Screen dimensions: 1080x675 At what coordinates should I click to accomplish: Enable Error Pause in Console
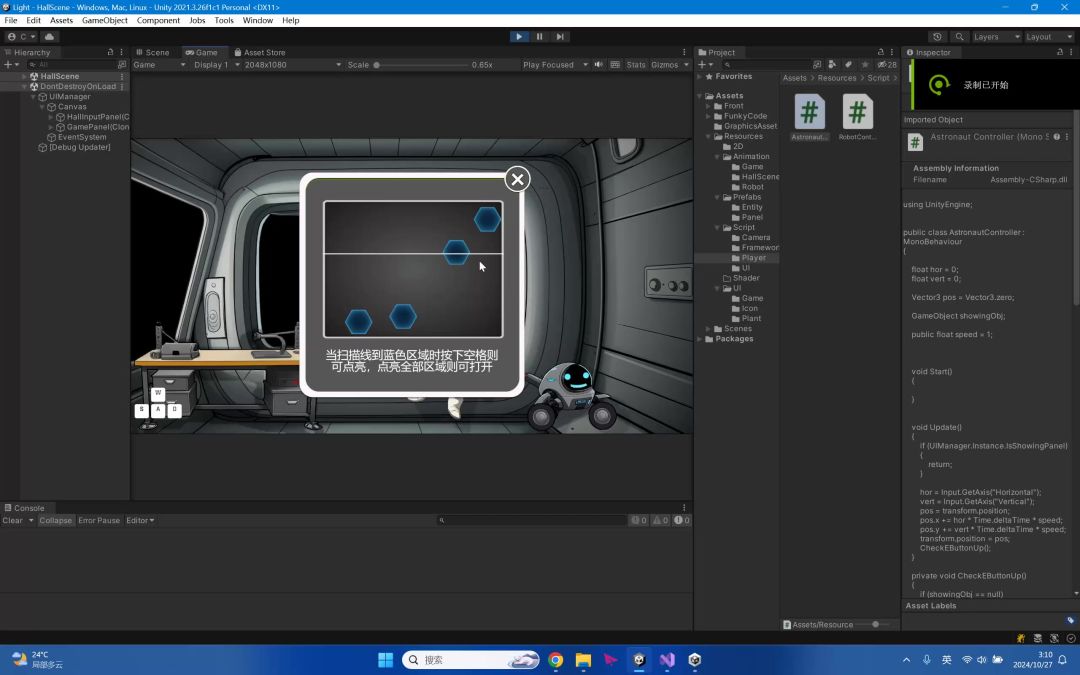click(98, 520)
